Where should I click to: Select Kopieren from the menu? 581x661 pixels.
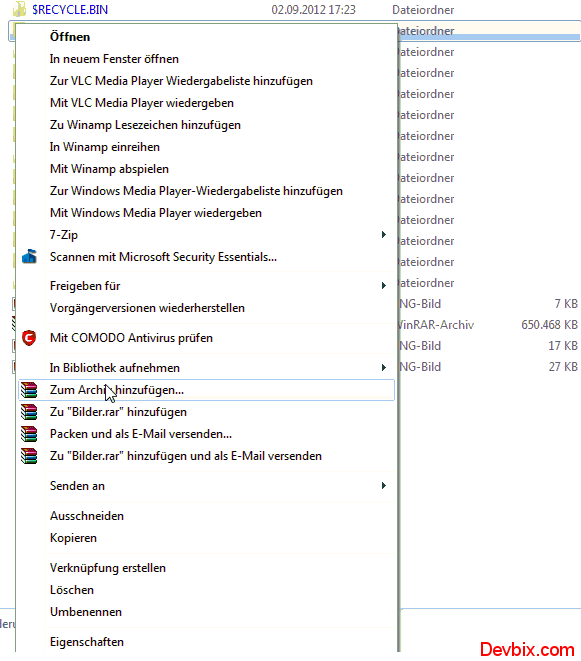[x=207, y=538]
